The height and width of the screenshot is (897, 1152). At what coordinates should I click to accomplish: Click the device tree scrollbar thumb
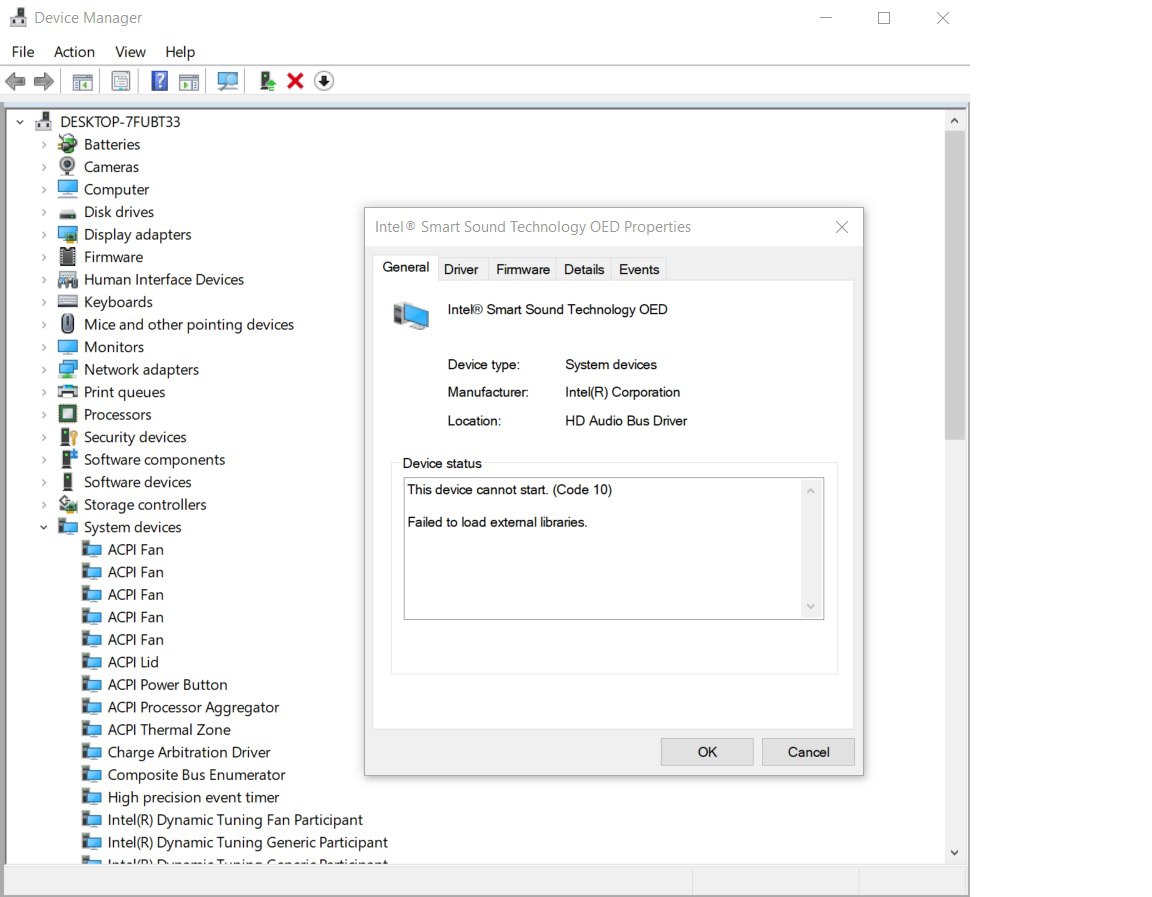coord(954,285)
